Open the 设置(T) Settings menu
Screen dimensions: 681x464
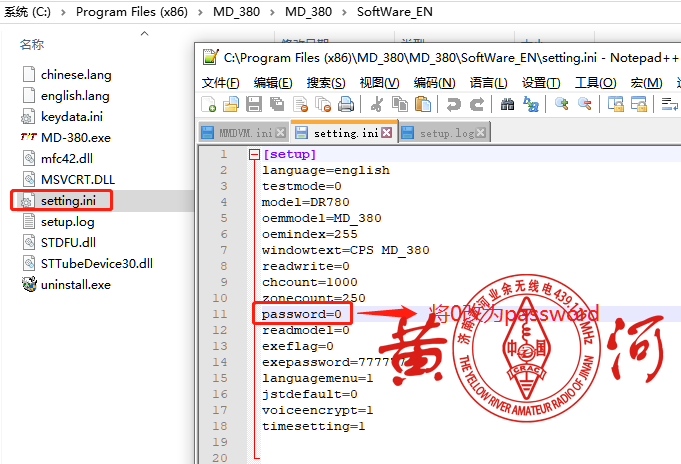[541, 83]
